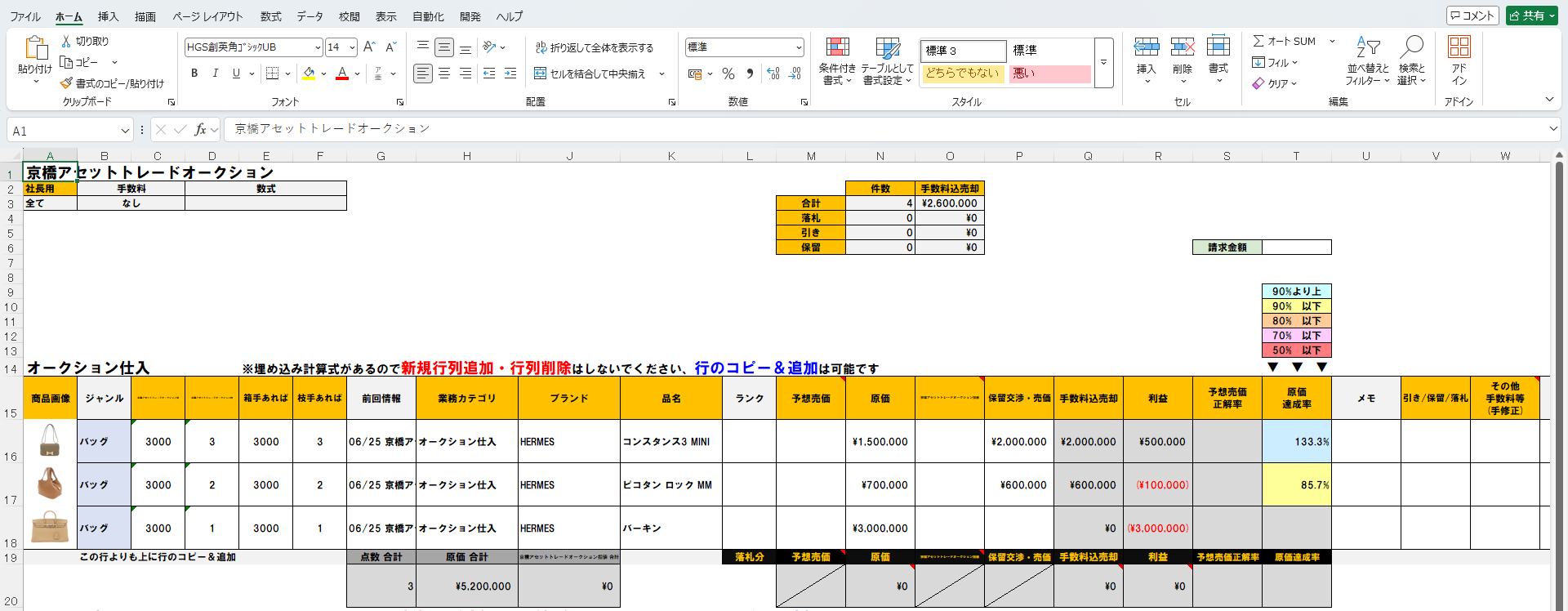1568x611 pixels.
Task: Toggle Italic formatting
Action: pyautogui.click(x=216, y=74)
